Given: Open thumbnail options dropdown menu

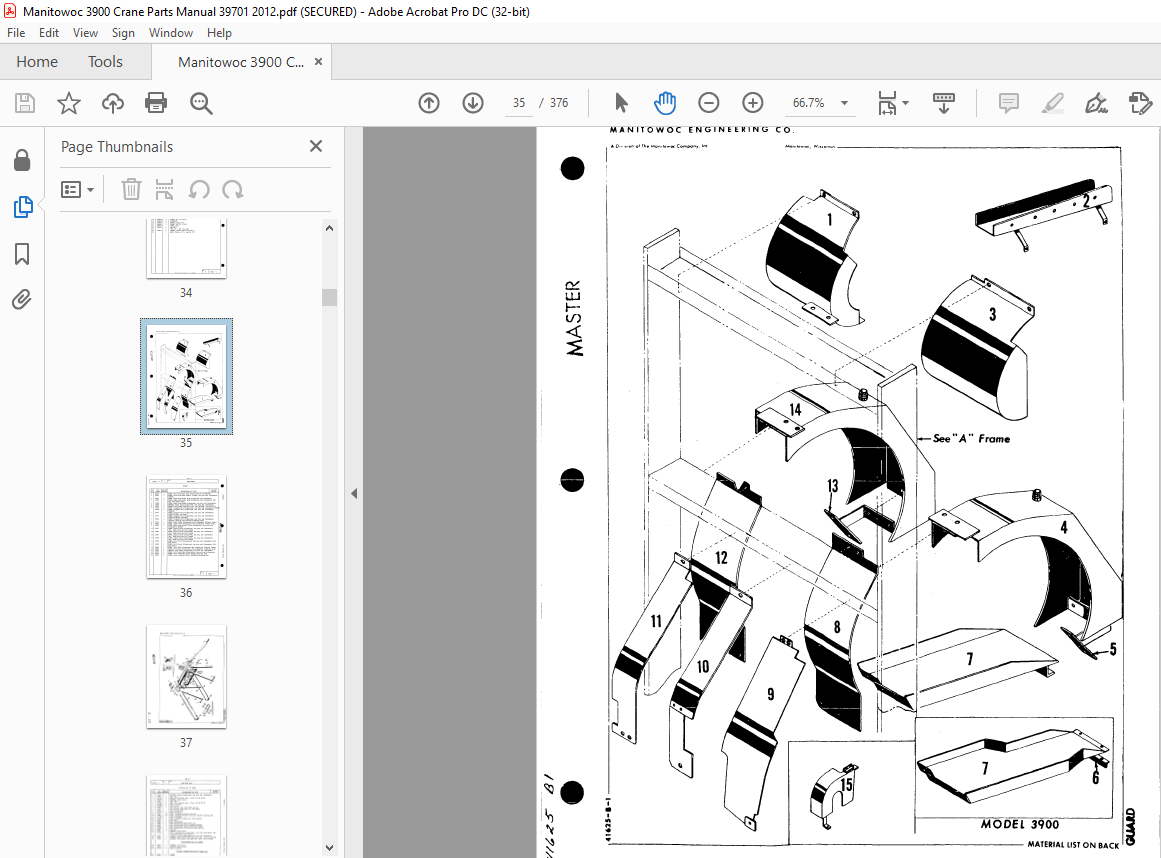Looking at the screenshot, I should (x=77, y=190).
